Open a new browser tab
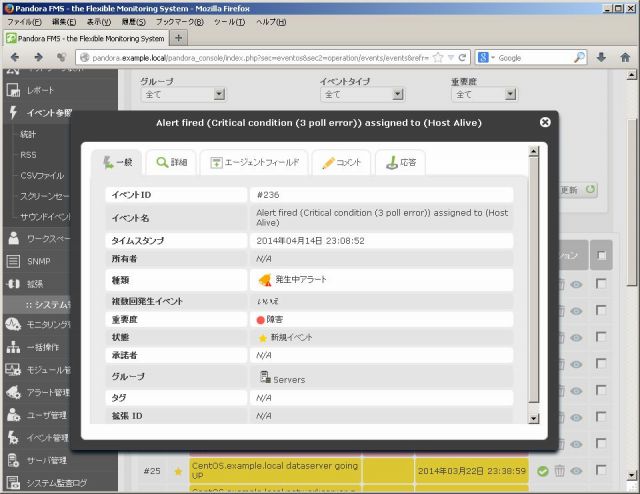The width and height of the screenshot is (640, 494). point(178,38)
